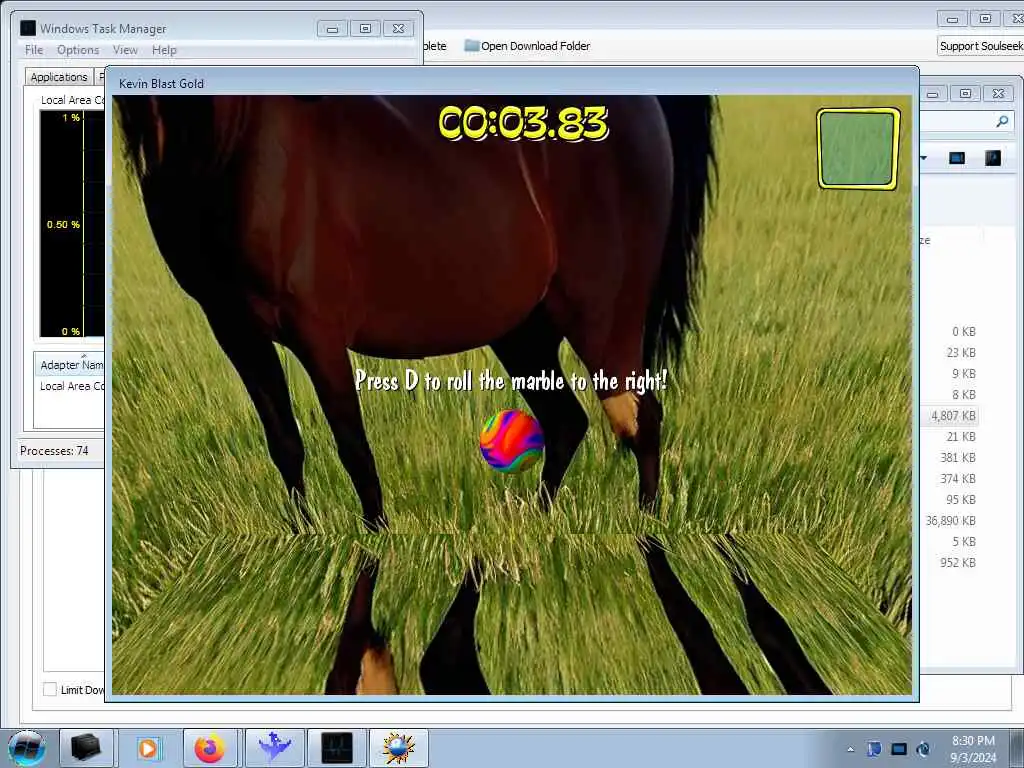Select the file sized 374 KB
Image resolution: width=1024 pixels, height=768 pixels.
[x=958, y=479]
